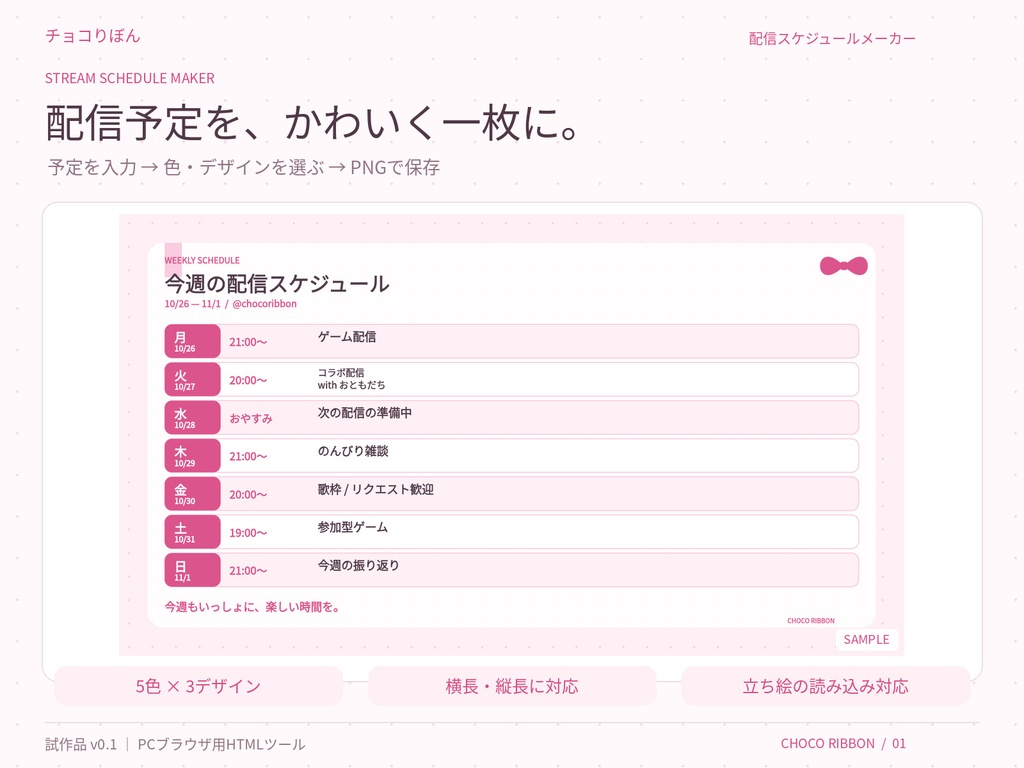Viewport: 1024px width, 768px height.
Task: Click the おやすみ time label on Wednesday
Action: (251, 419)
